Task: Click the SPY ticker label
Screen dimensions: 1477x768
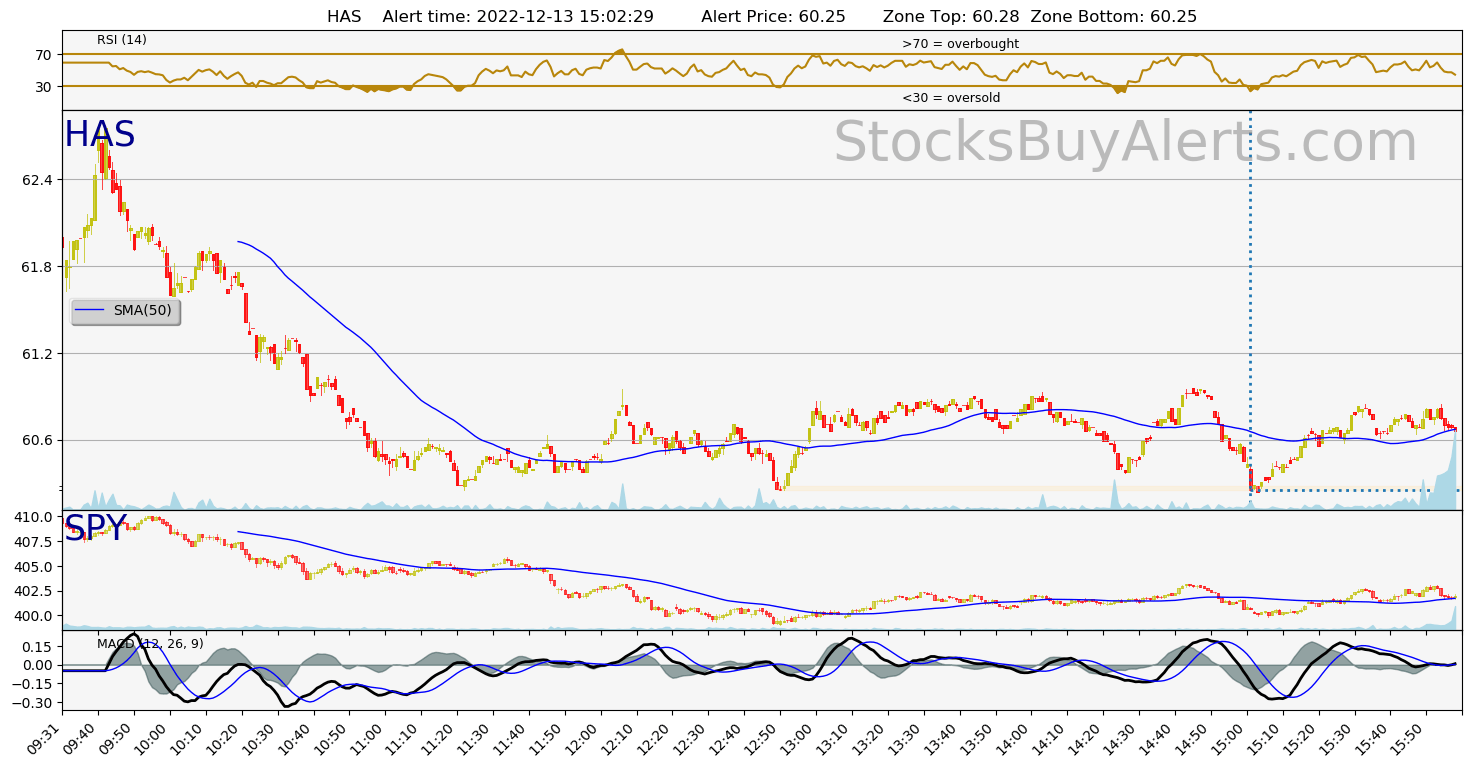Action: (x=96, y=529)
